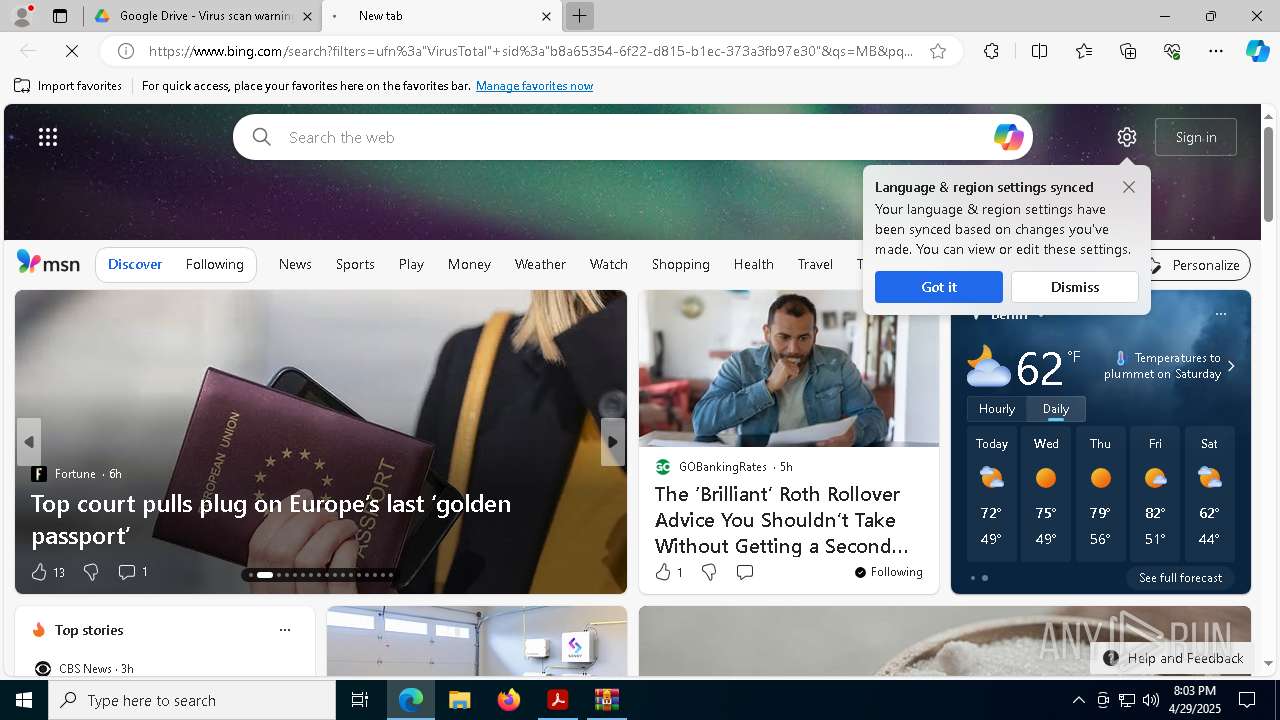Open the Travel menu item
The width and height of the screenshot is (1280, 720).
tap(815, 264)
